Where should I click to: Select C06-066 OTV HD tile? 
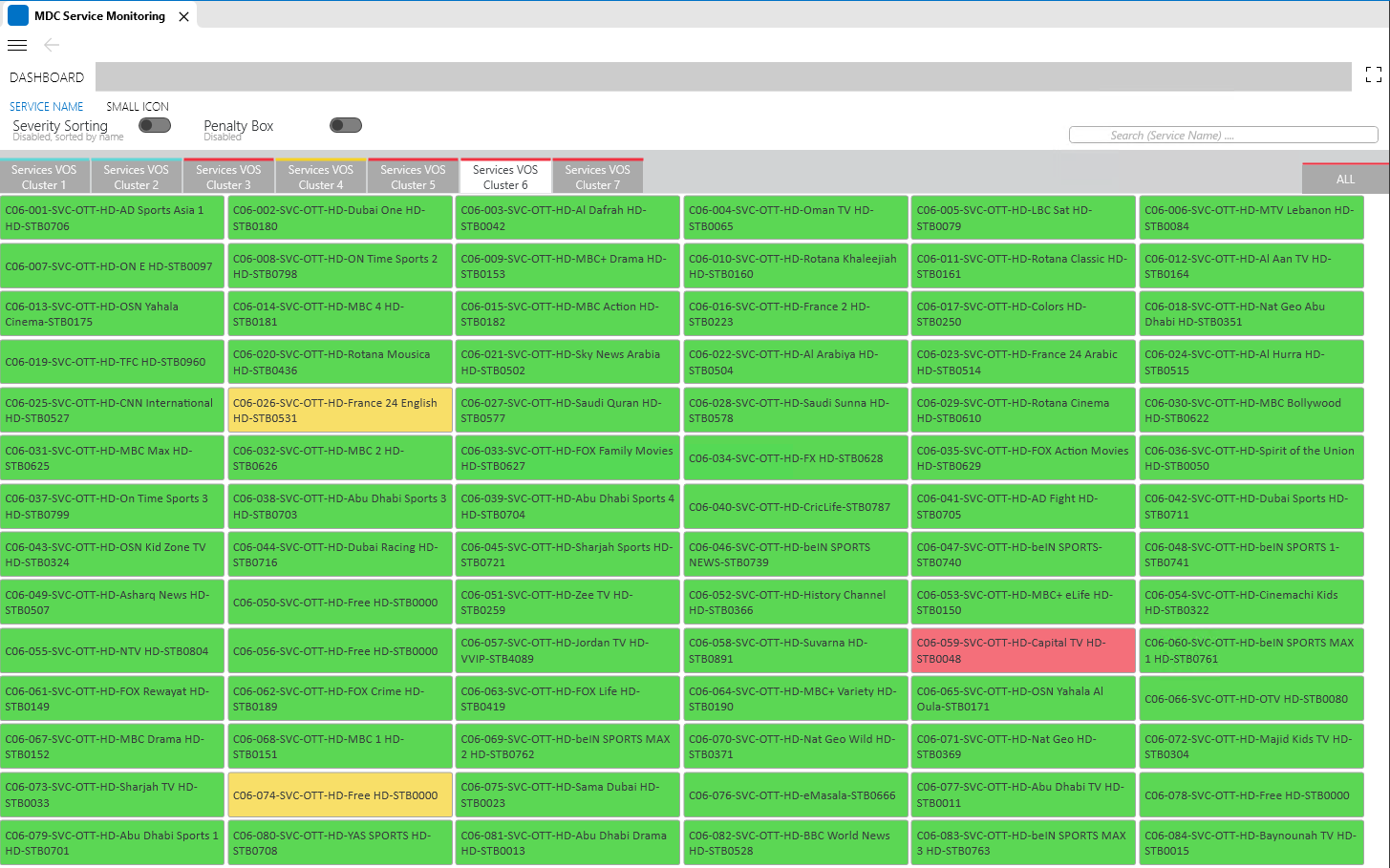tap(1251, 699)
